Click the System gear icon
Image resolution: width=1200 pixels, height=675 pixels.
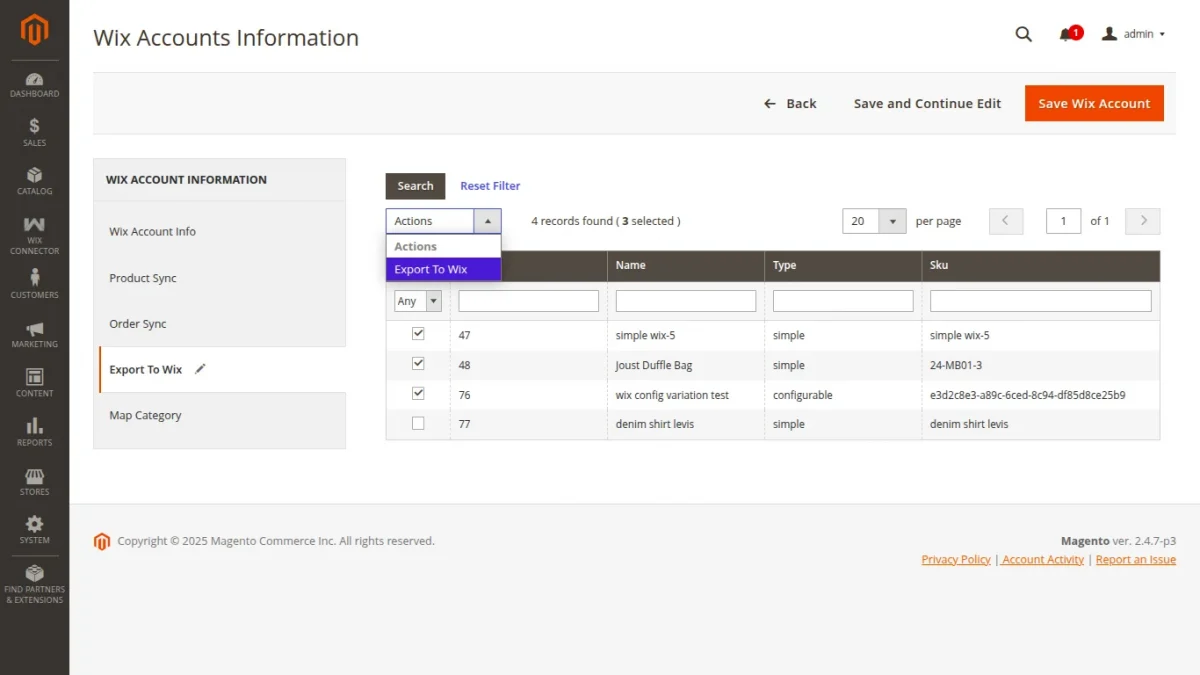[35, 528]
